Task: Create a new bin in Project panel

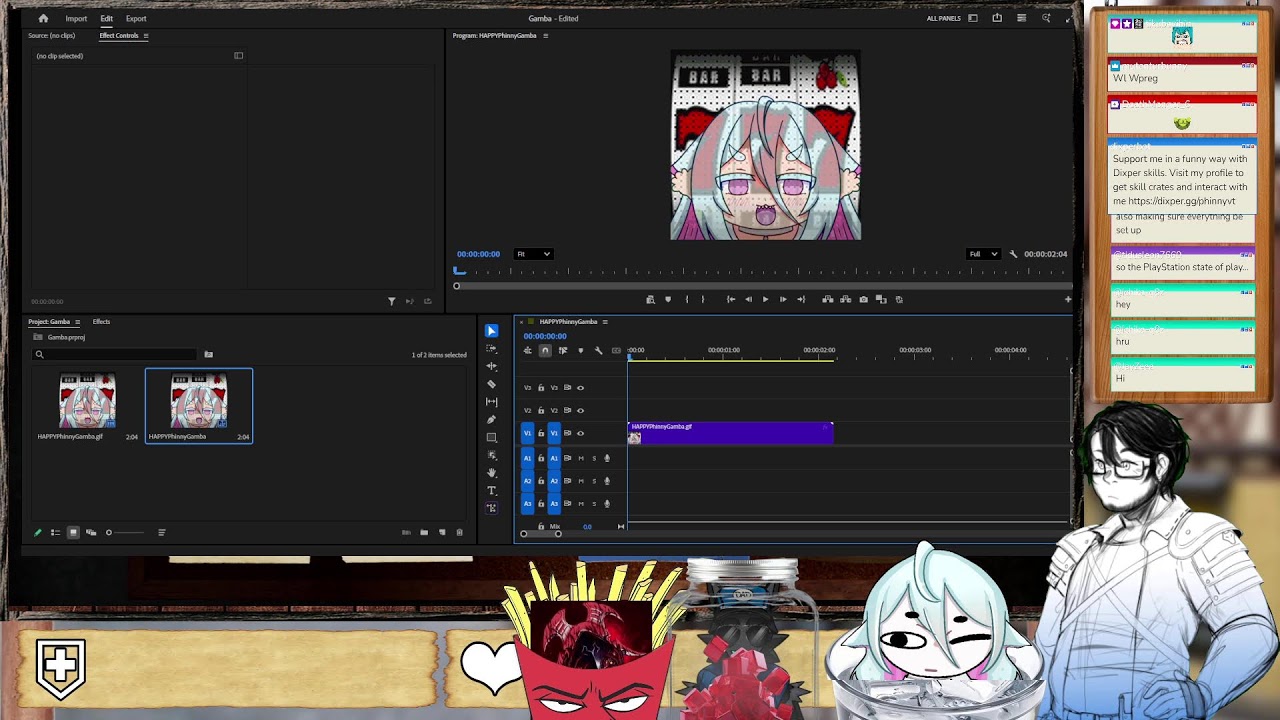Action: pos(424,532)
